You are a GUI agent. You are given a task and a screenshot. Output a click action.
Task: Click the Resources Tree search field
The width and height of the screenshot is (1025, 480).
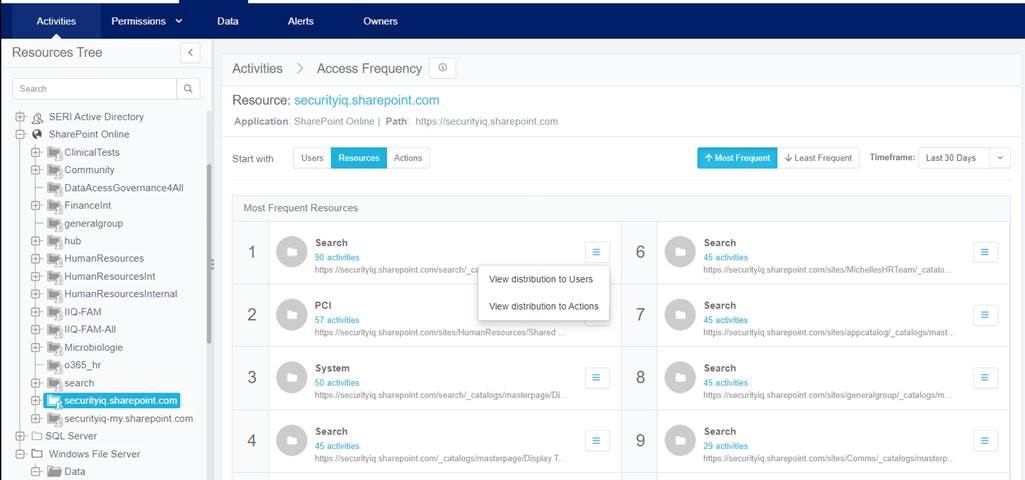[95, 89]
